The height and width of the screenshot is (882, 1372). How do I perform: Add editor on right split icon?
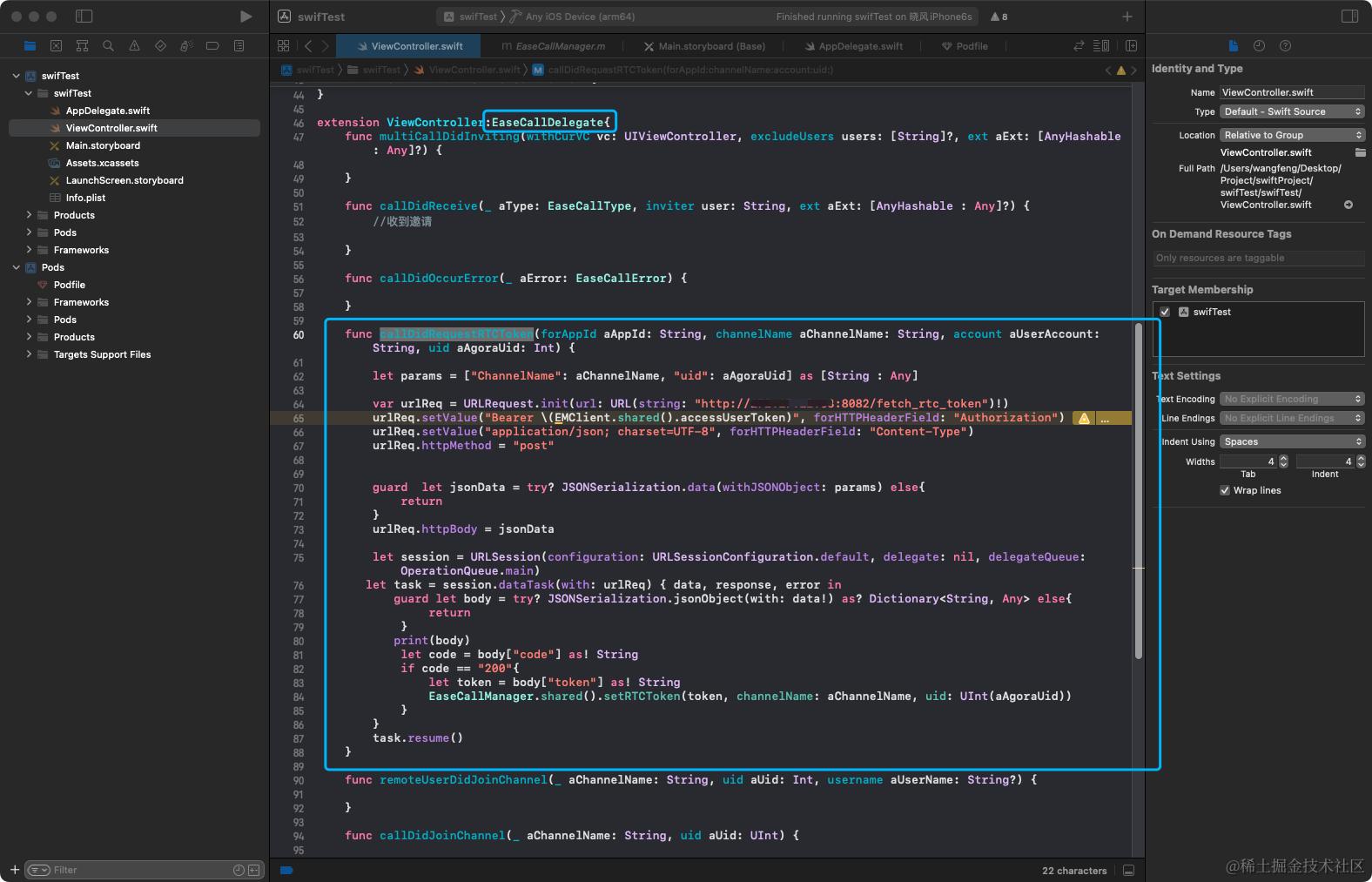point(1131,46)
